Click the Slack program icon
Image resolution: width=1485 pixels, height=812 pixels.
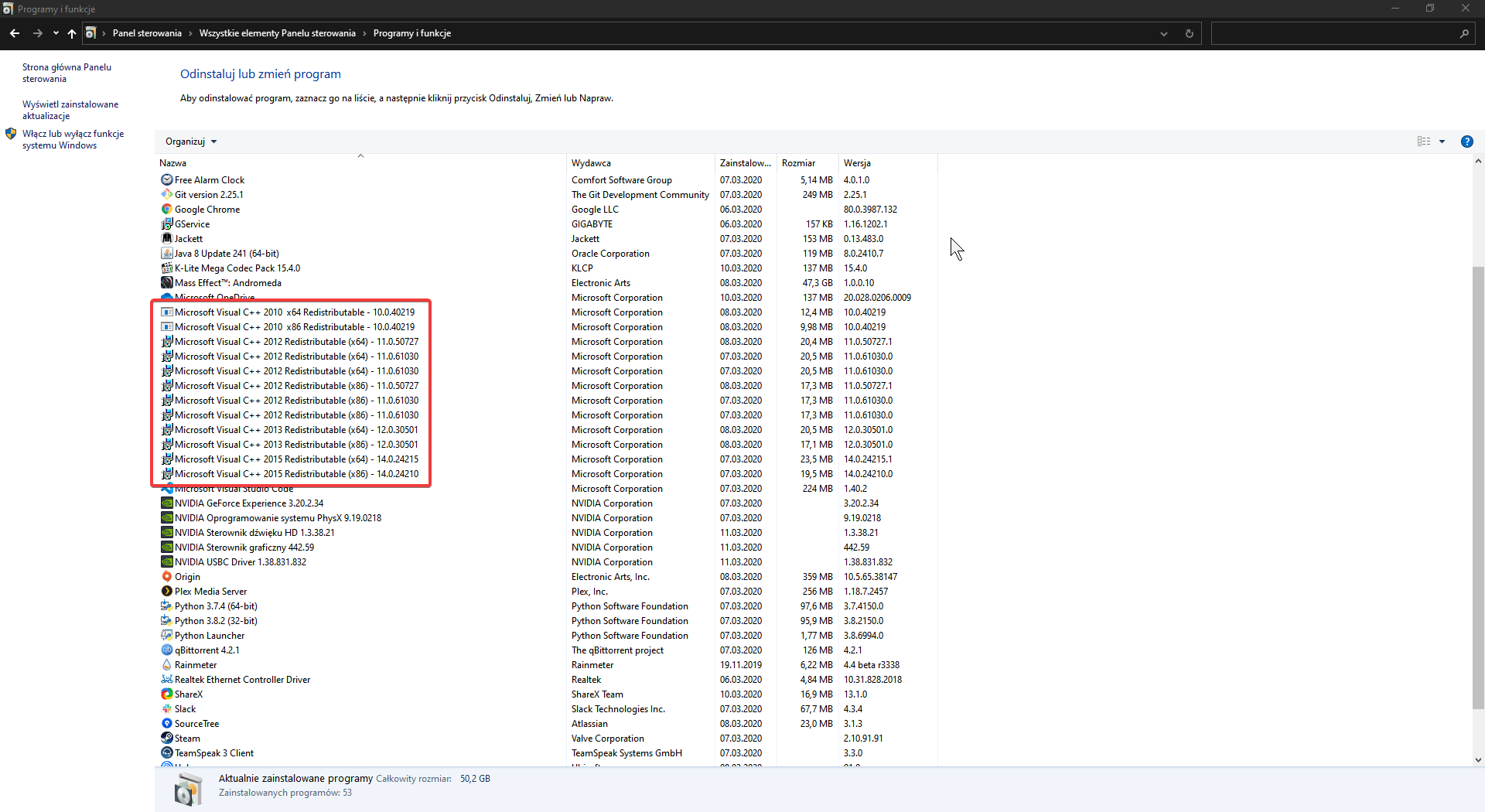click(166, 709)
